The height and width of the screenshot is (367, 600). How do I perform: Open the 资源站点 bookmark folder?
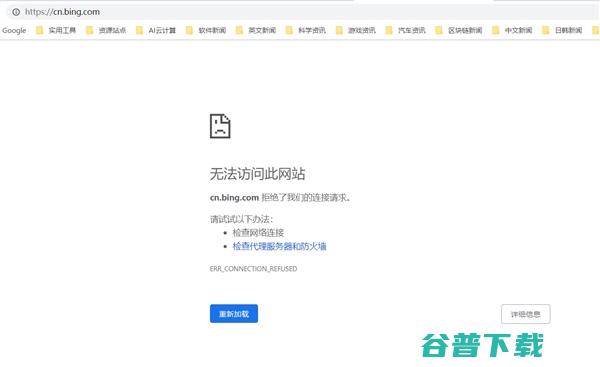[x=106, y=30]
